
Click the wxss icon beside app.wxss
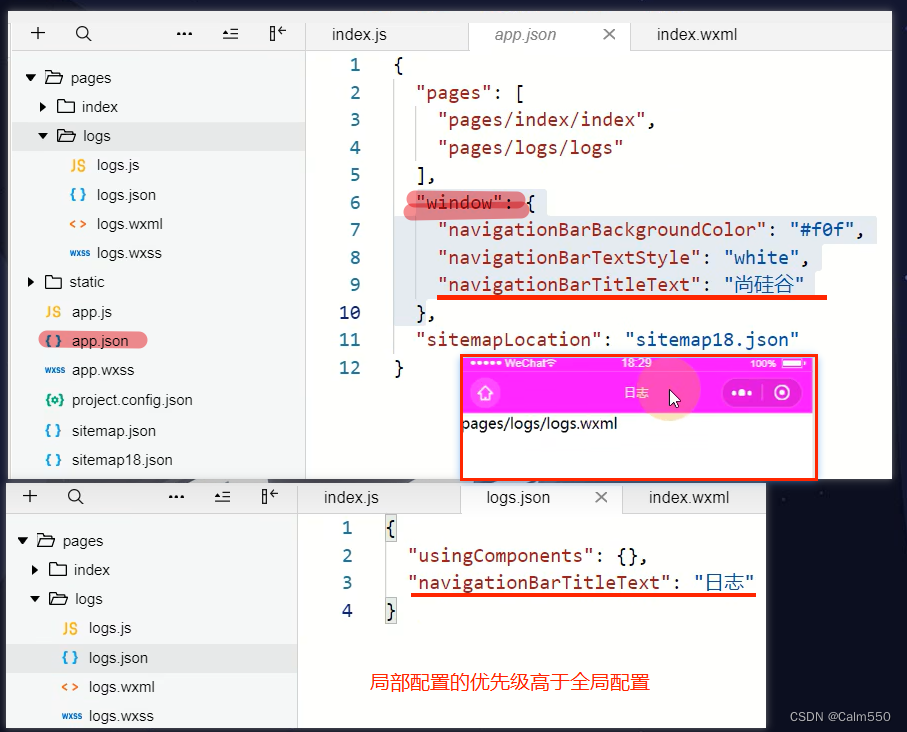click(x=55, y=370)
